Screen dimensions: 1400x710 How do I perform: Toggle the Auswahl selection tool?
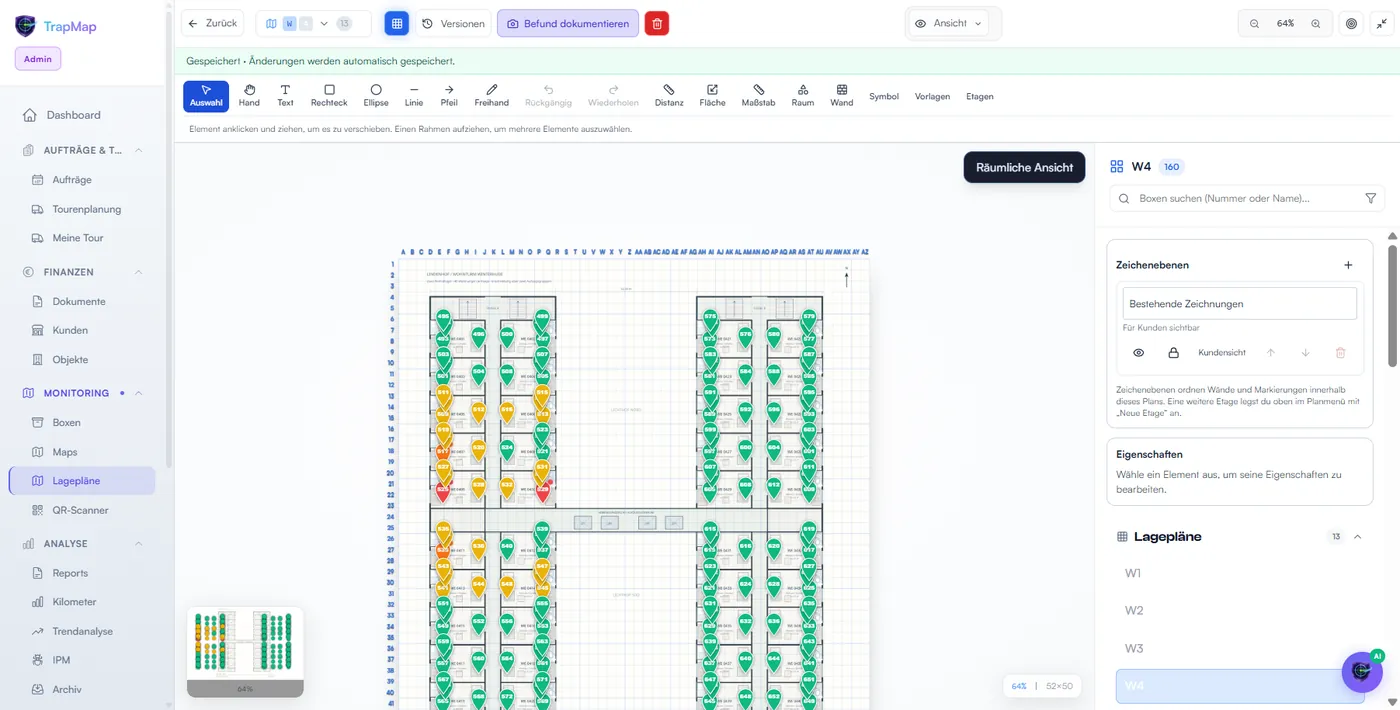[206, 96]
